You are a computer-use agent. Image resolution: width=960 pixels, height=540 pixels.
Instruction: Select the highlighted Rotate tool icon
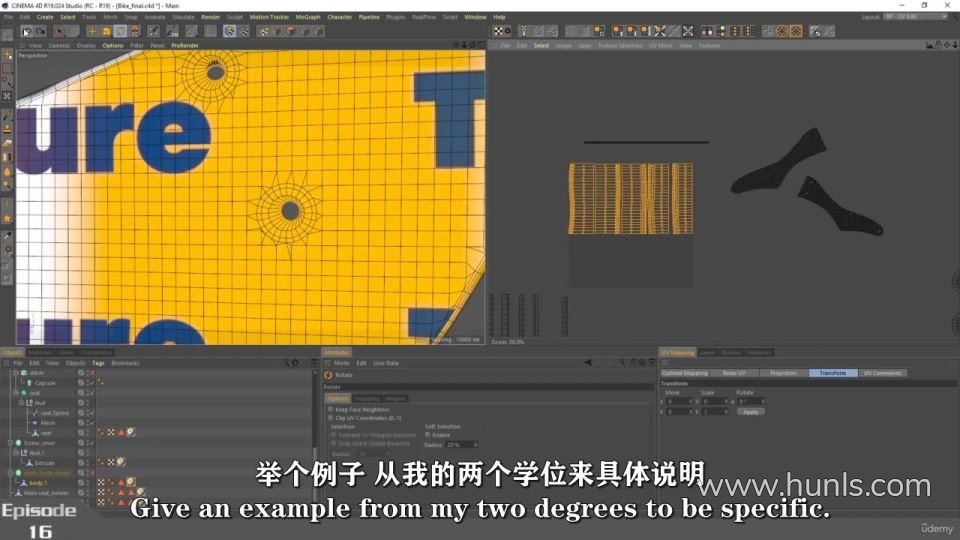121,31
